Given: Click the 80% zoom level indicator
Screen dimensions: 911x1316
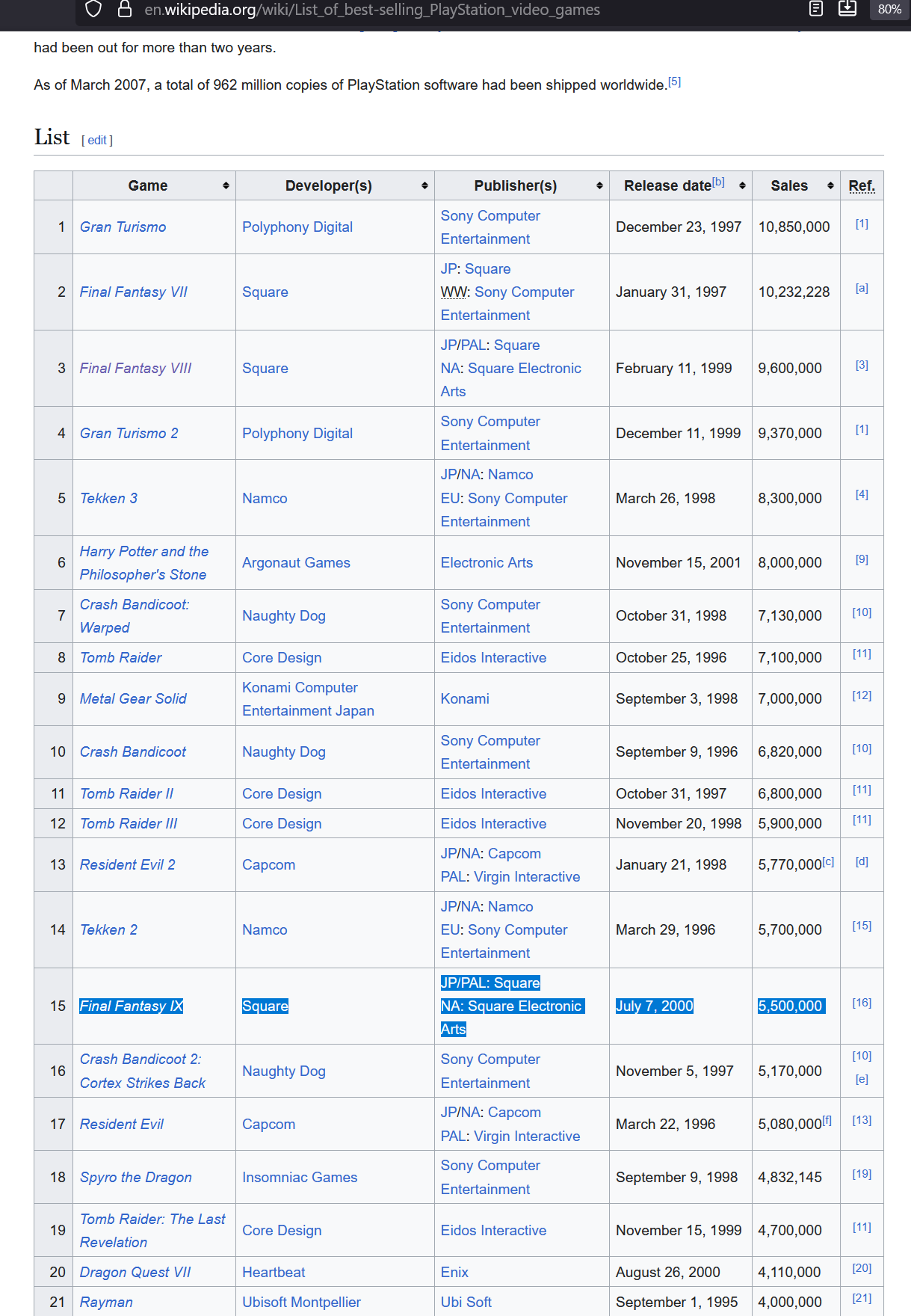Looking at the screenshot, I should tap(889, 10).
